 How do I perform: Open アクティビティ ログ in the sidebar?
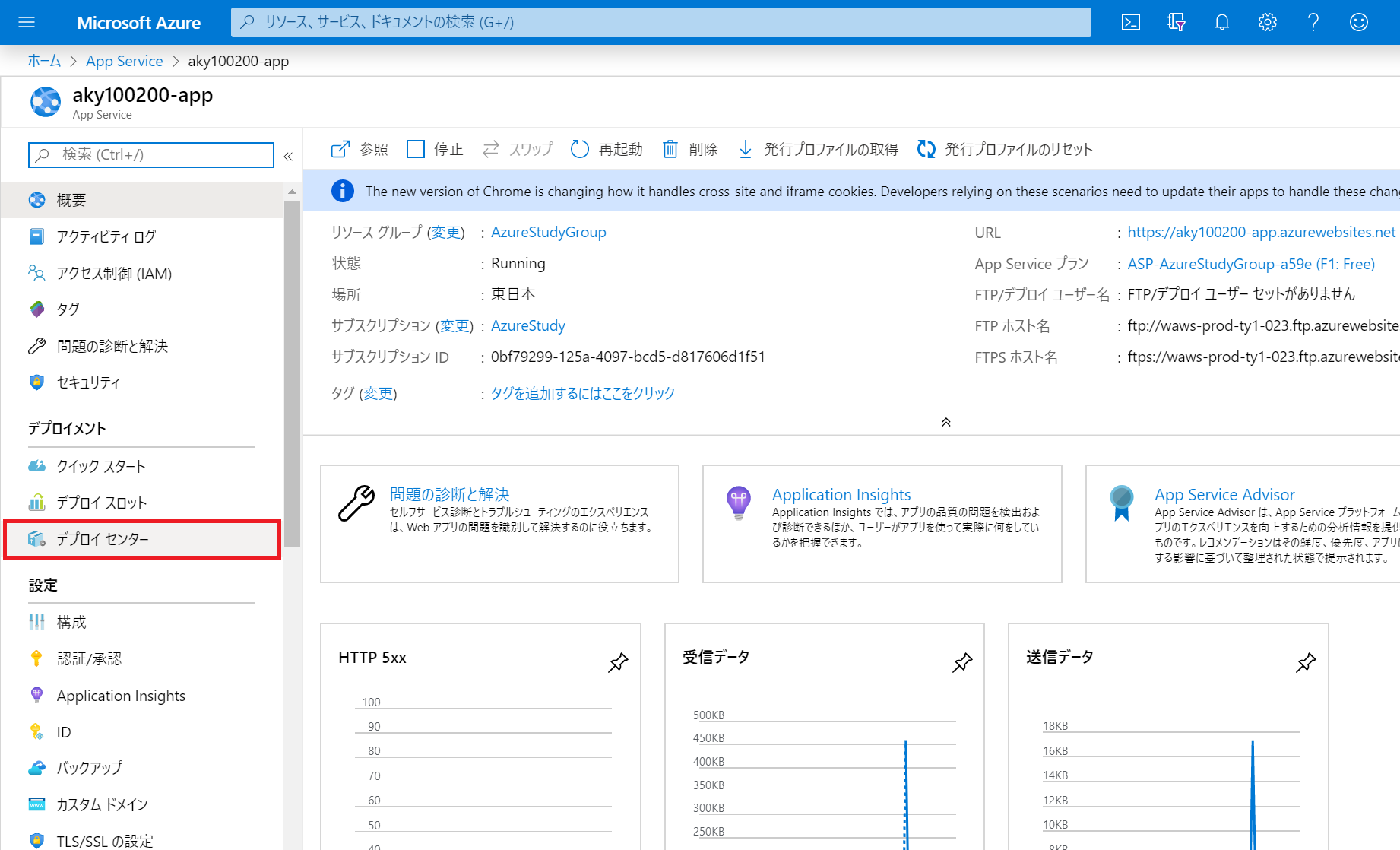(x=141, y=236)
